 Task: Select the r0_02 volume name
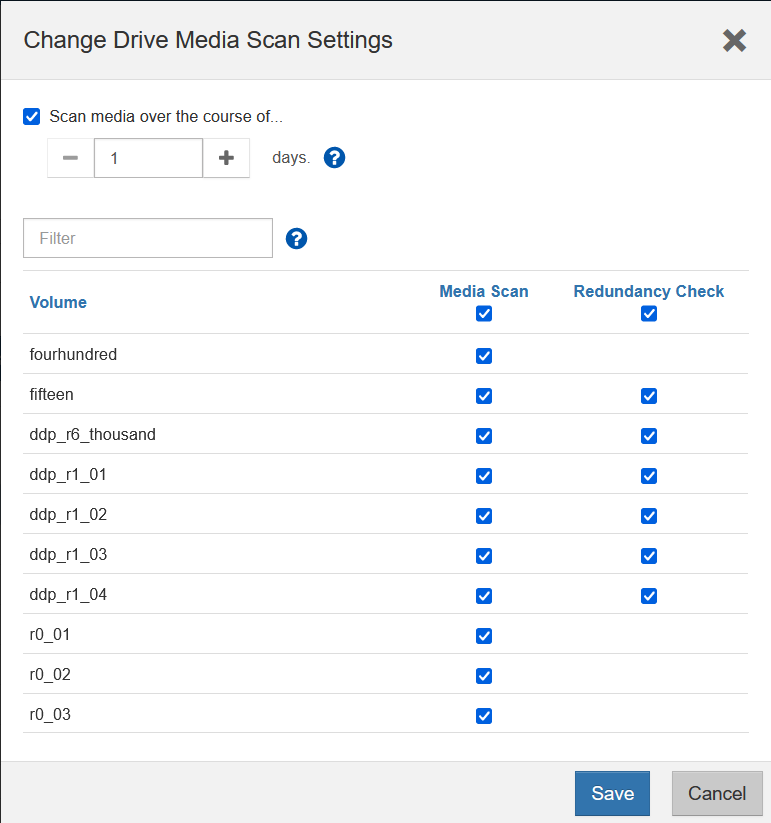click(x=50, y=674)
